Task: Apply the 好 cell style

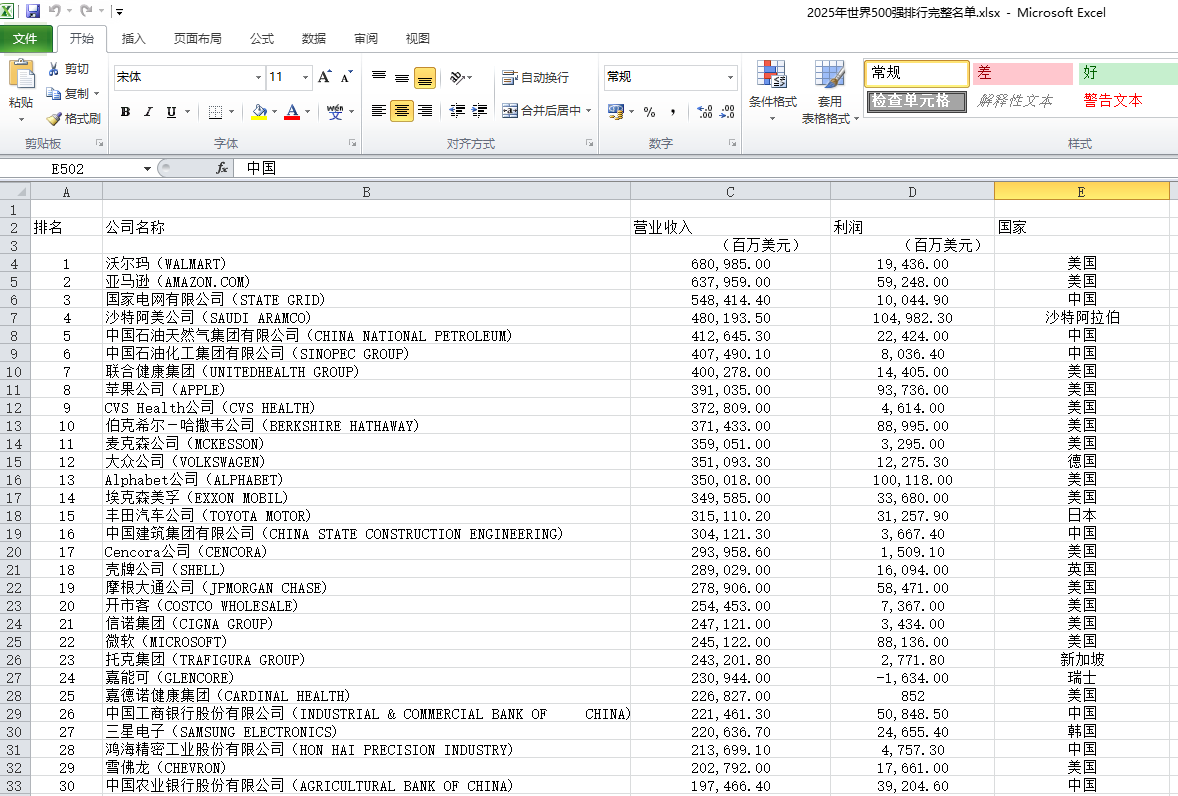Action: click(1127, 73)
